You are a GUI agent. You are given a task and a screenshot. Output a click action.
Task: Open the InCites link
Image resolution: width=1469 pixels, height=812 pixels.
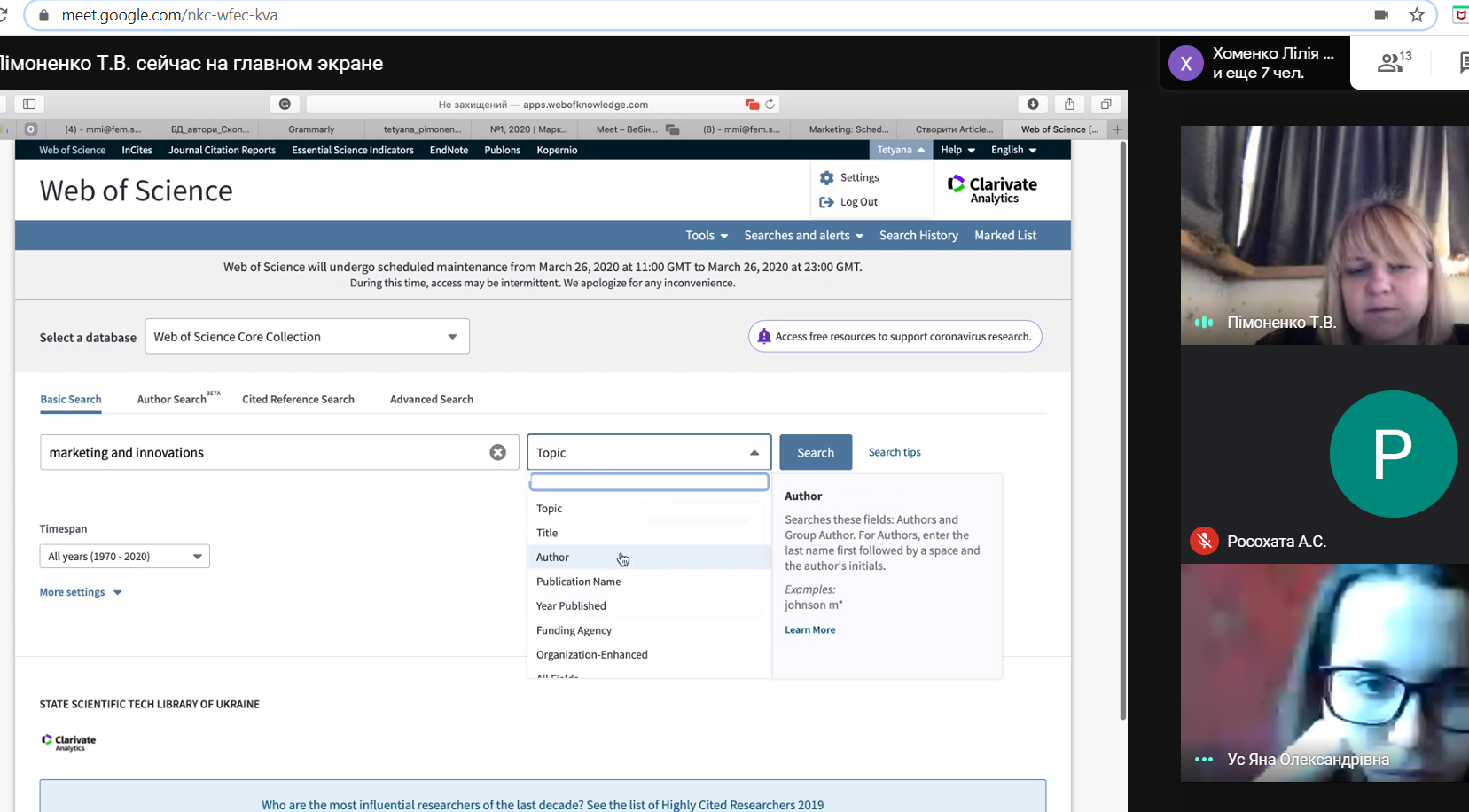tap(137, 150)
